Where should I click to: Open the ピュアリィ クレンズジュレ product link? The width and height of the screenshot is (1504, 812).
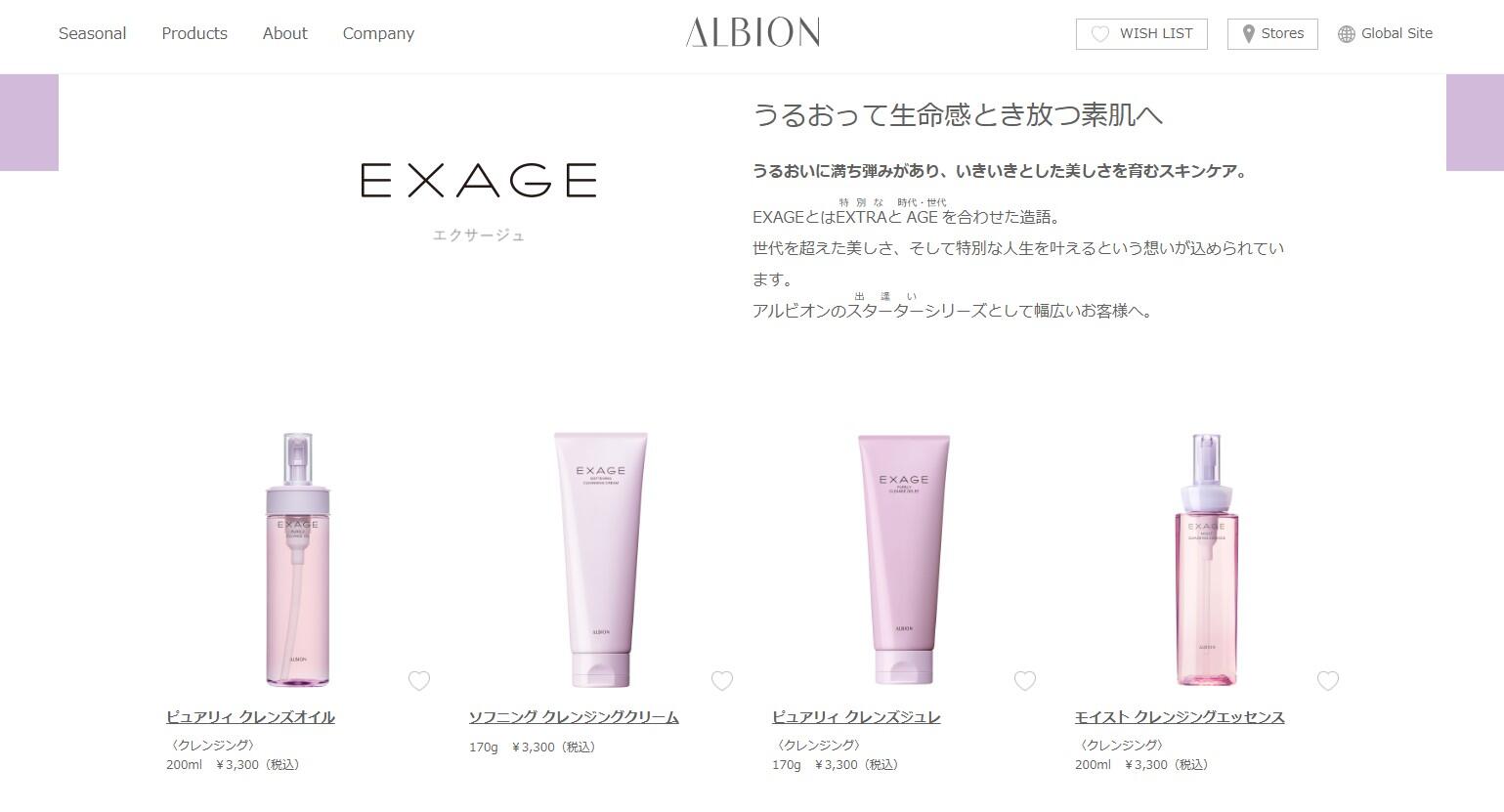[x=856, y=717]
